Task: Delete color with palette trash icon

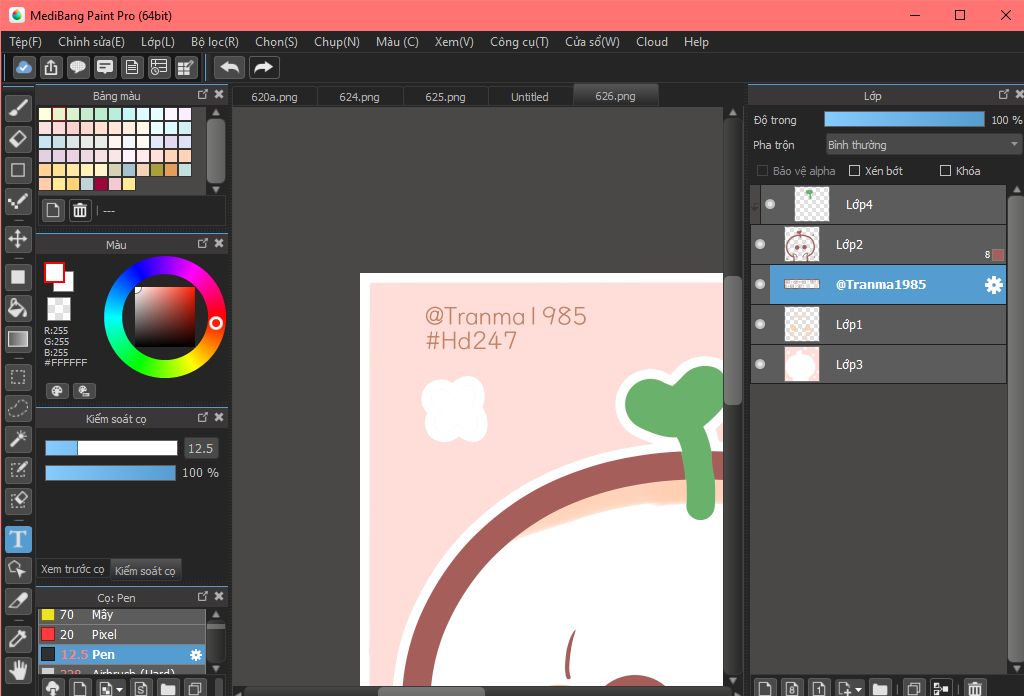Action: [x=80, y=210]
